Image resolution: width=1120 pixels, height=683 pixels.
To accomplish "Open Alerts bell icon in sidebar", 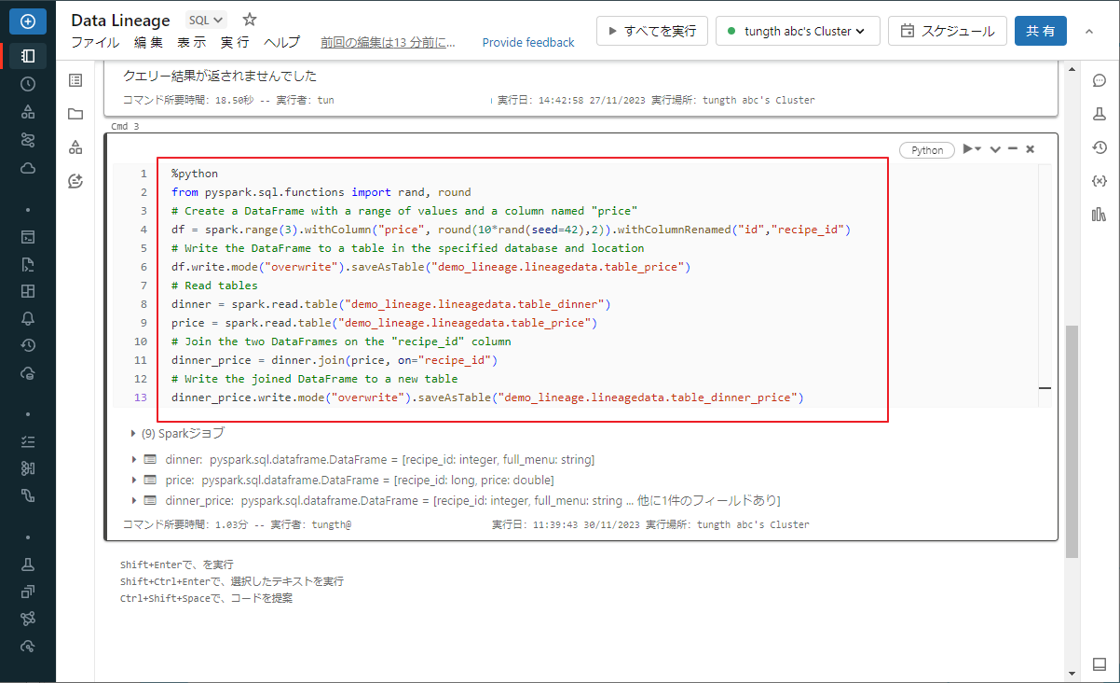I will coord(28,319).
